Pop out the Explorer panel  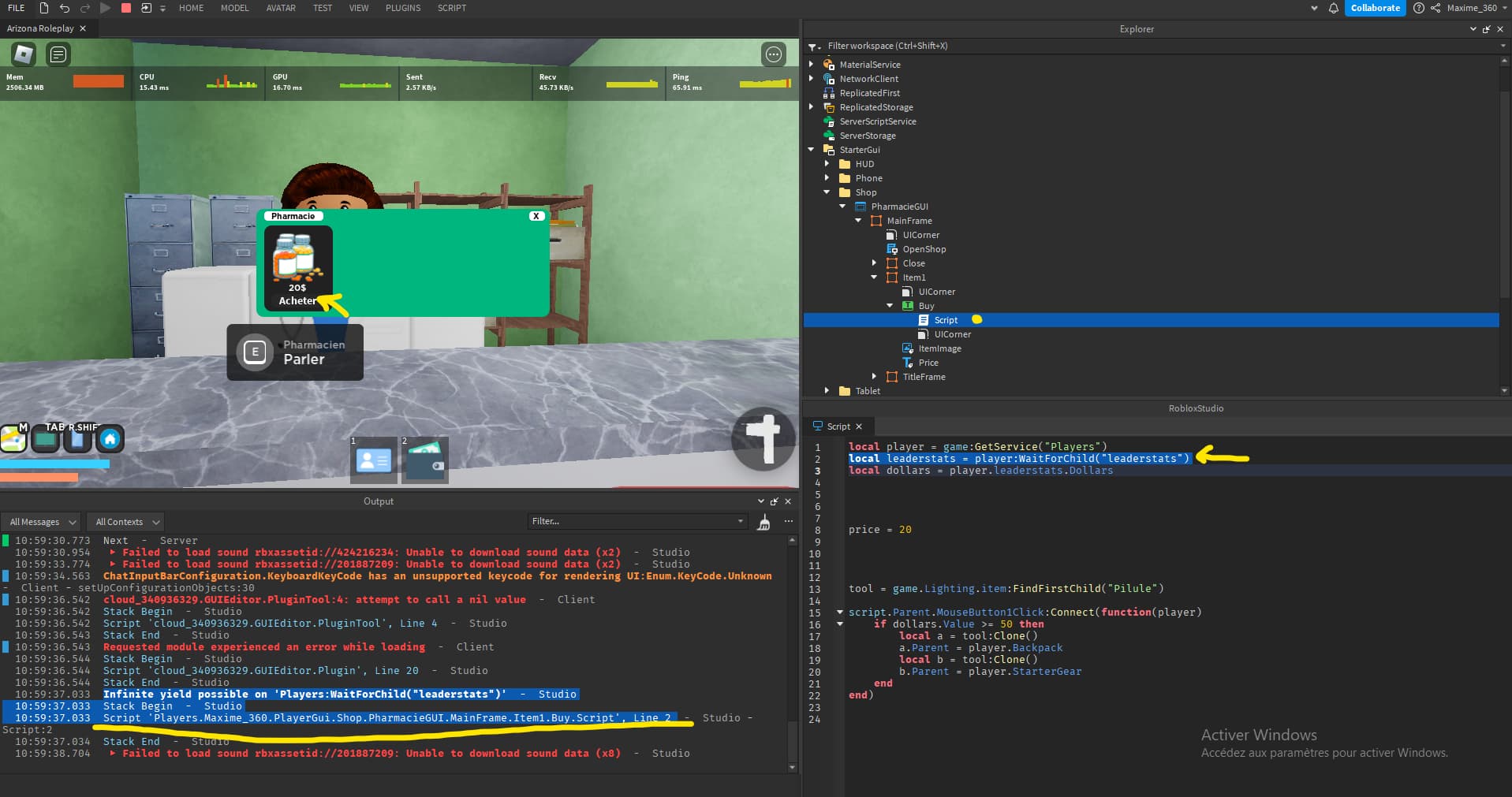[1485, 28]
